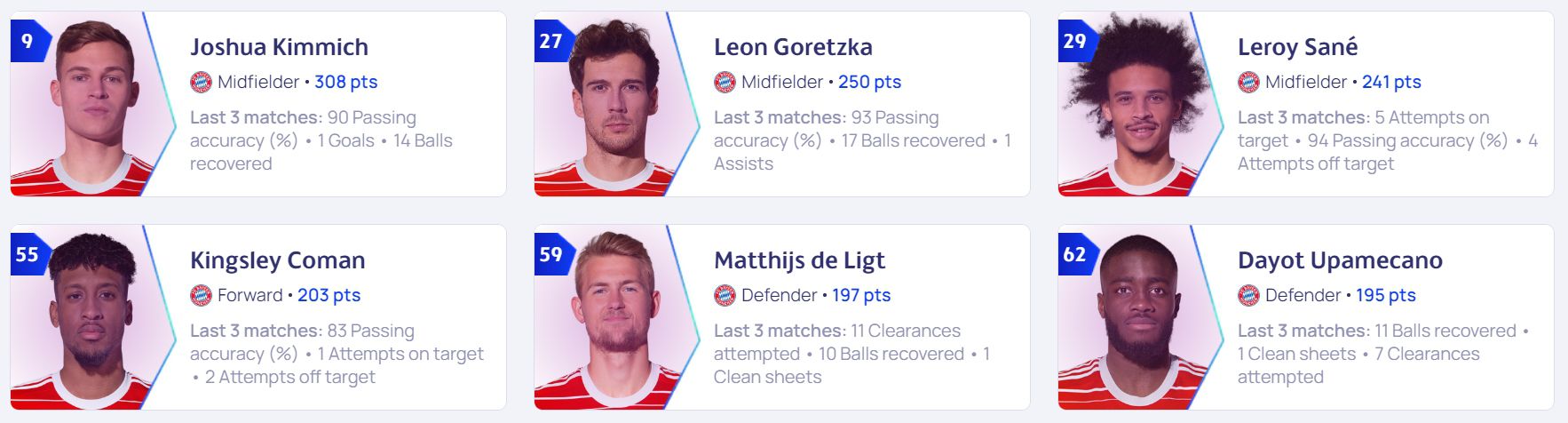Click the club crest in Matthijs de Ligt's card
This screenshot has height=423, width=1568.
pos(725,295)
